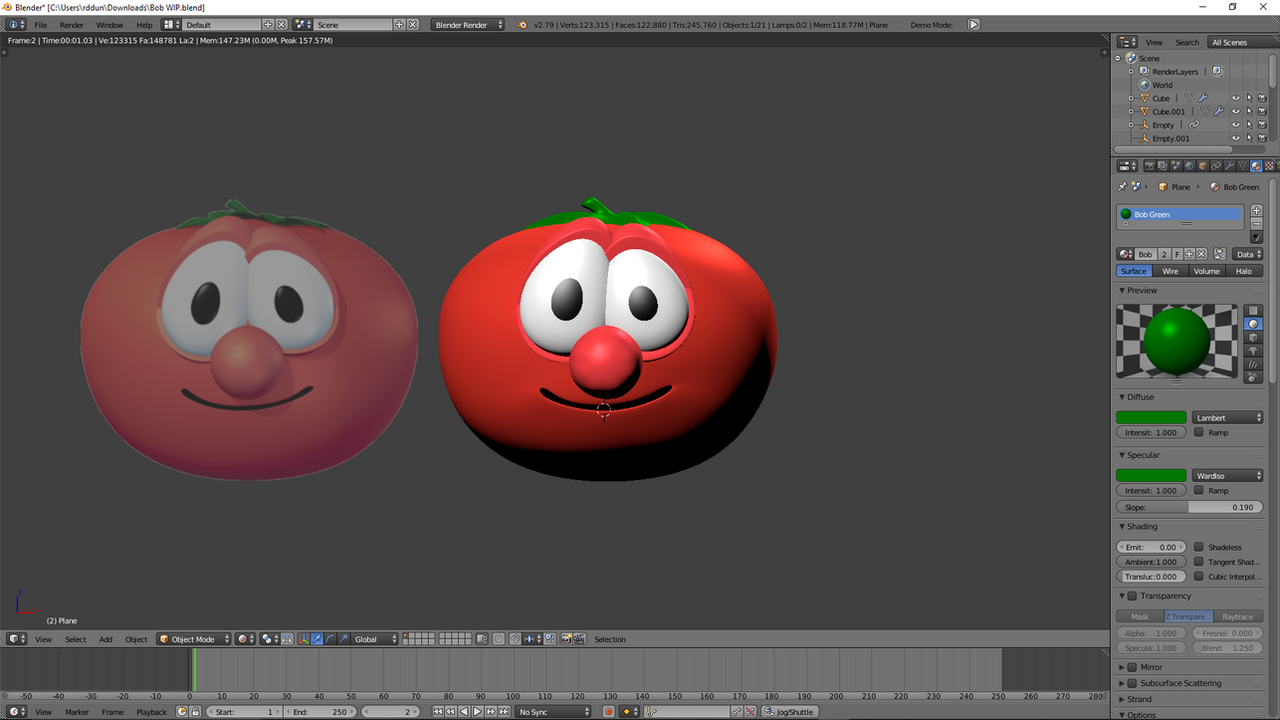Enable the Shadeless checkbox
The width and height of the screenshot is (1280, 720).
pos(1199,547)
